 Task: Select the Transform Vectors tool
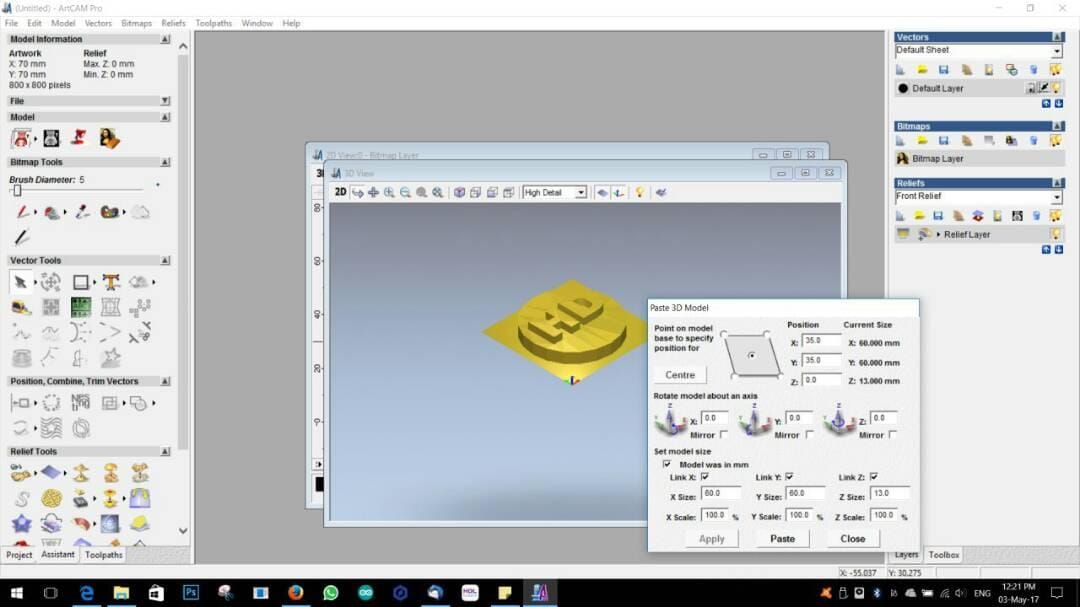click(x=50, y=282)
